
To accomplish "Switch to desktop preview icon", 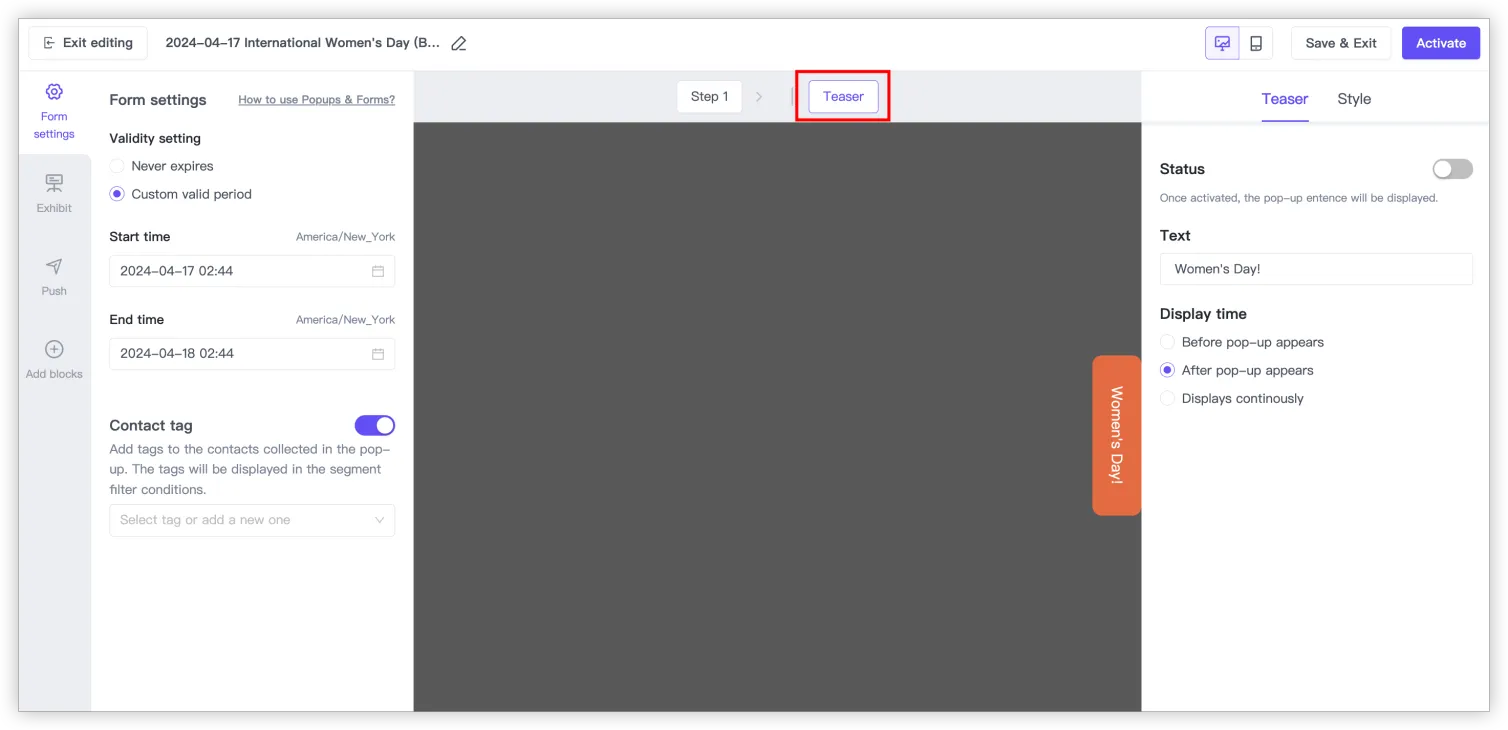I will click(1222, 43).
